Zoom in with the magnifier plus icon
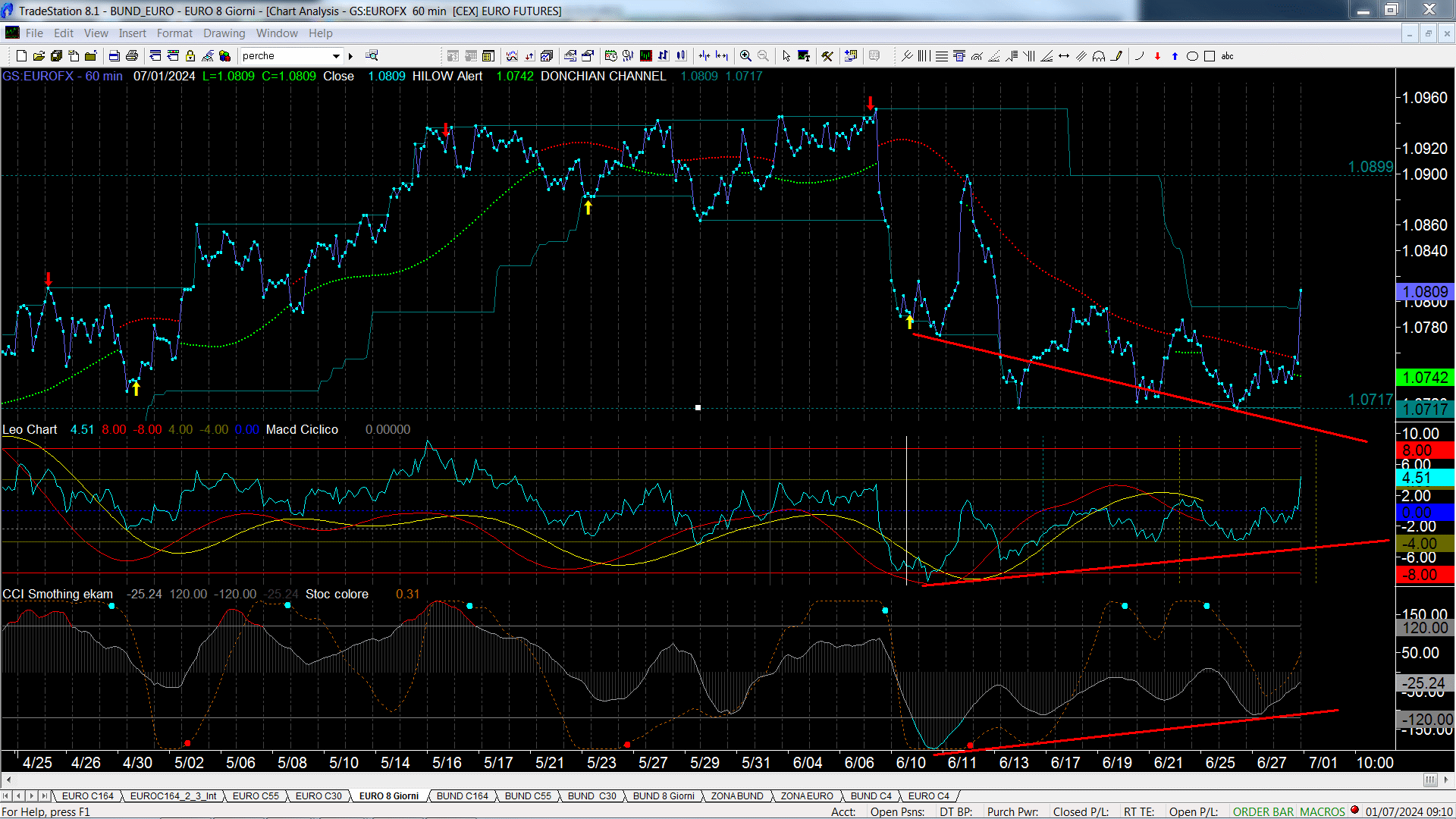Viewport: 1456px width, 819px height. pos(745,56)
